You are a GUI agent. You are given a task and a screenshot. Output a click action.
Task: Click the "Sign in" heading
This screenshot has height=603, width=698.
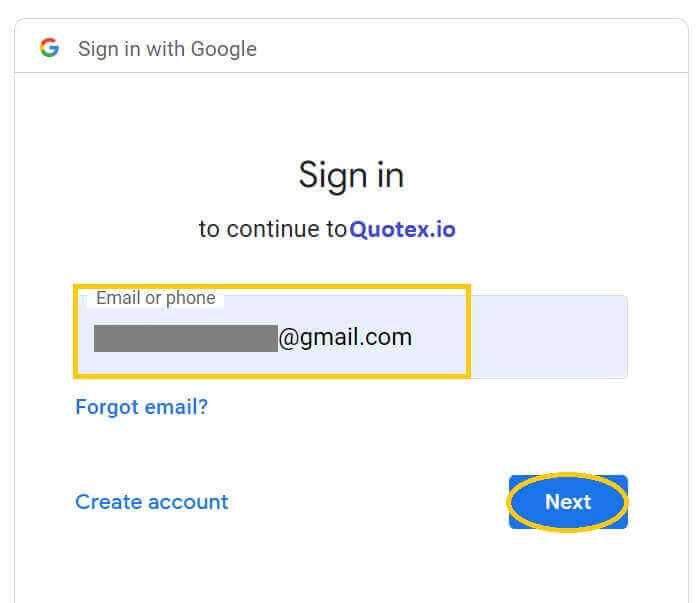pyautogui.click(x=350, y=176)
